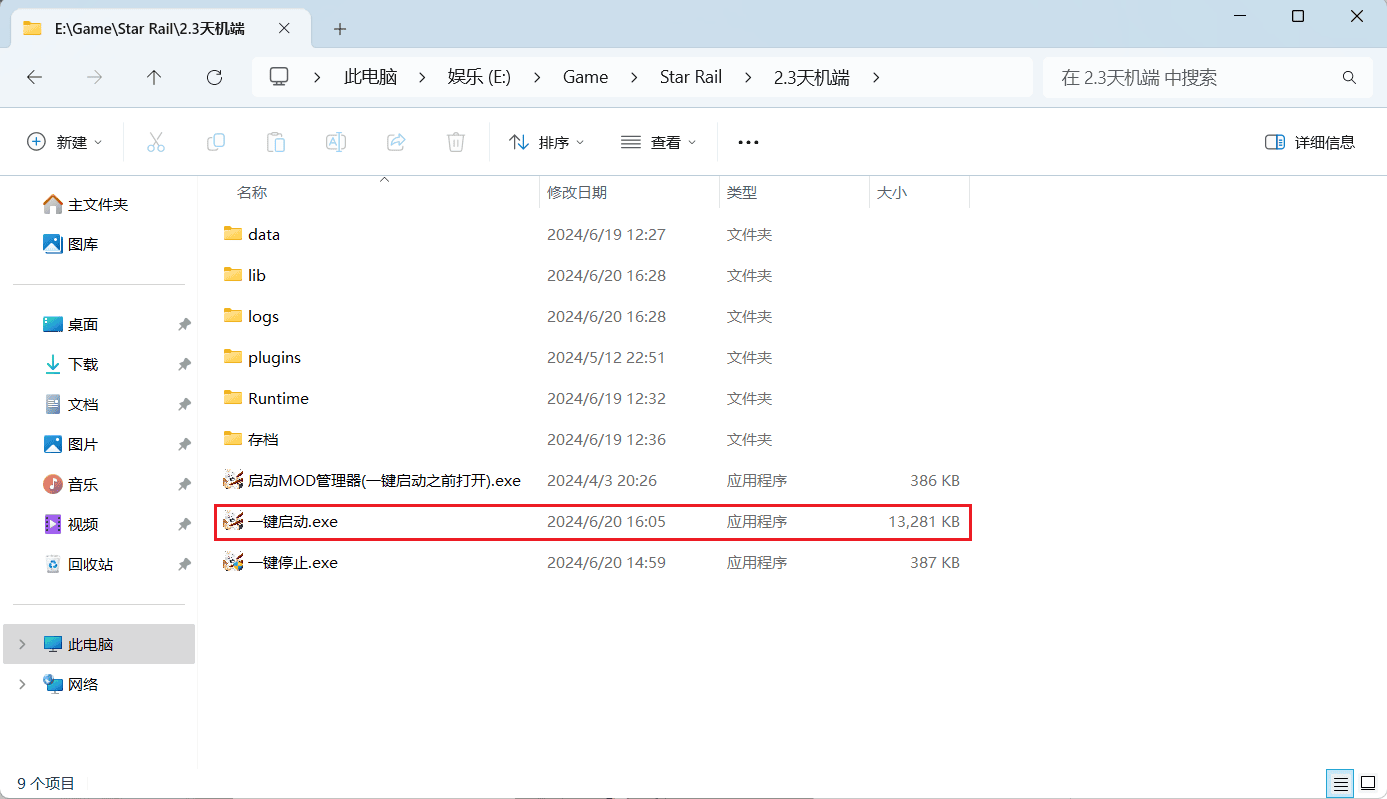This screenshot has width=1387, height=799.
Task: Open the 查看 view dropdown
Action: [x=658, y=142]
